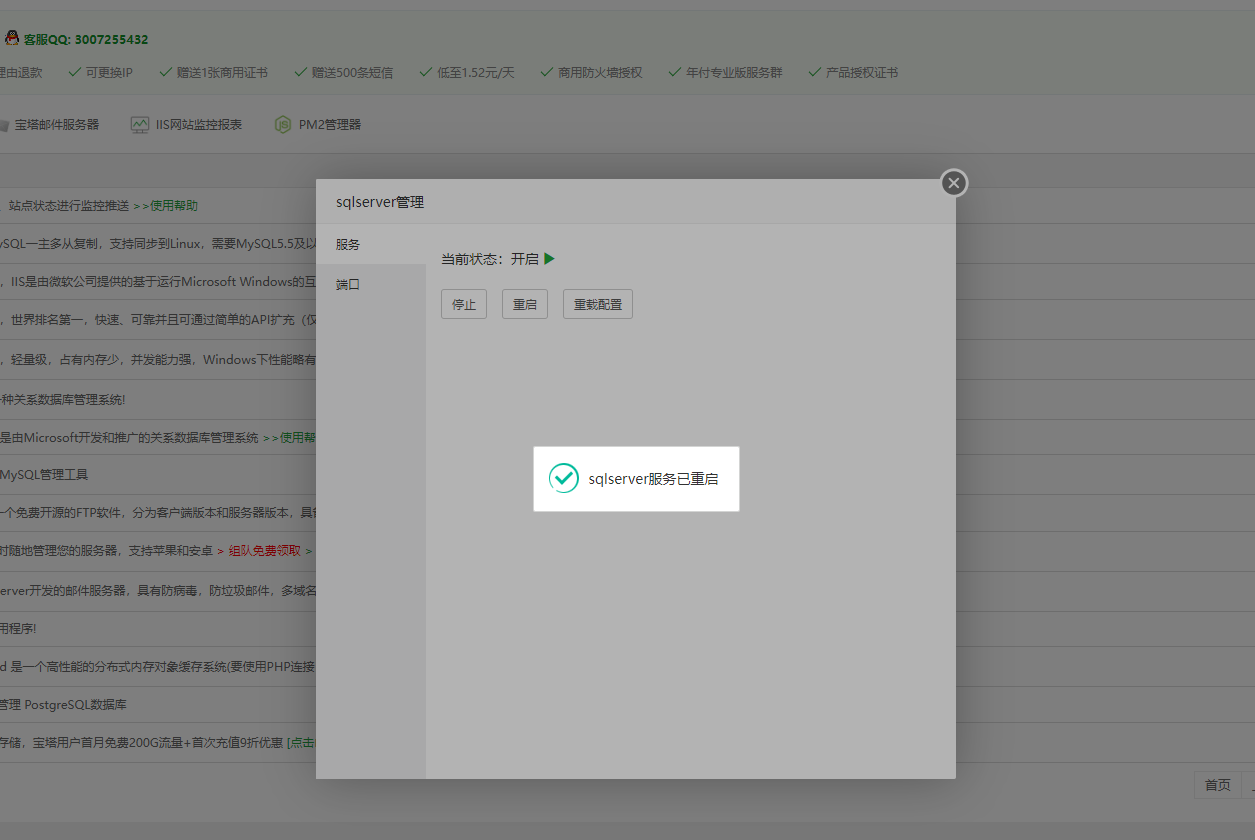Click the '是由Microsoft开发和推广的关系数据库管理系统' text
This screenshot has width=1255, height=840.
point(129,437)
